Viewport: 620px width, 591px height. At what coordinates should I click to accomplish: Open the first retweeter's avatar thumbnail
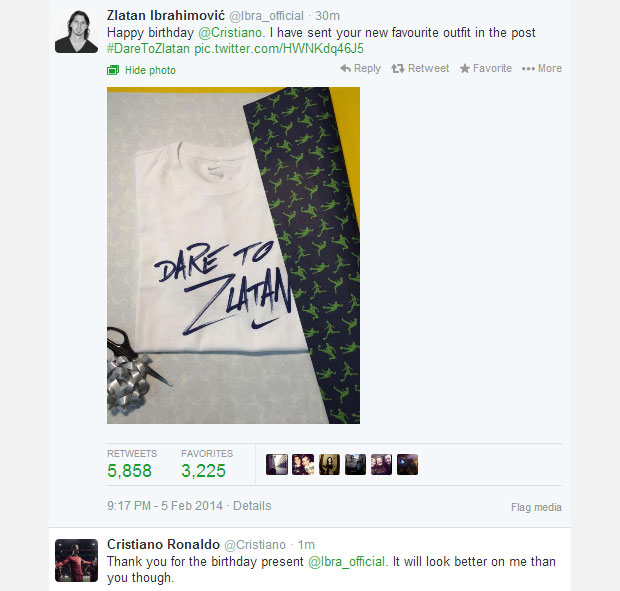tap(277, 464)
